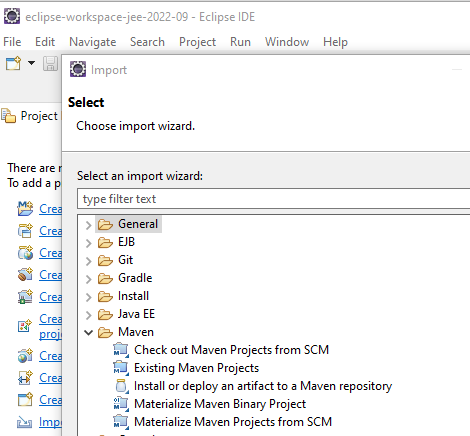The width and height of the screenshot is (470, 436).
Task: Click the Create Maven project icon
Action: (x=25, y=209)
